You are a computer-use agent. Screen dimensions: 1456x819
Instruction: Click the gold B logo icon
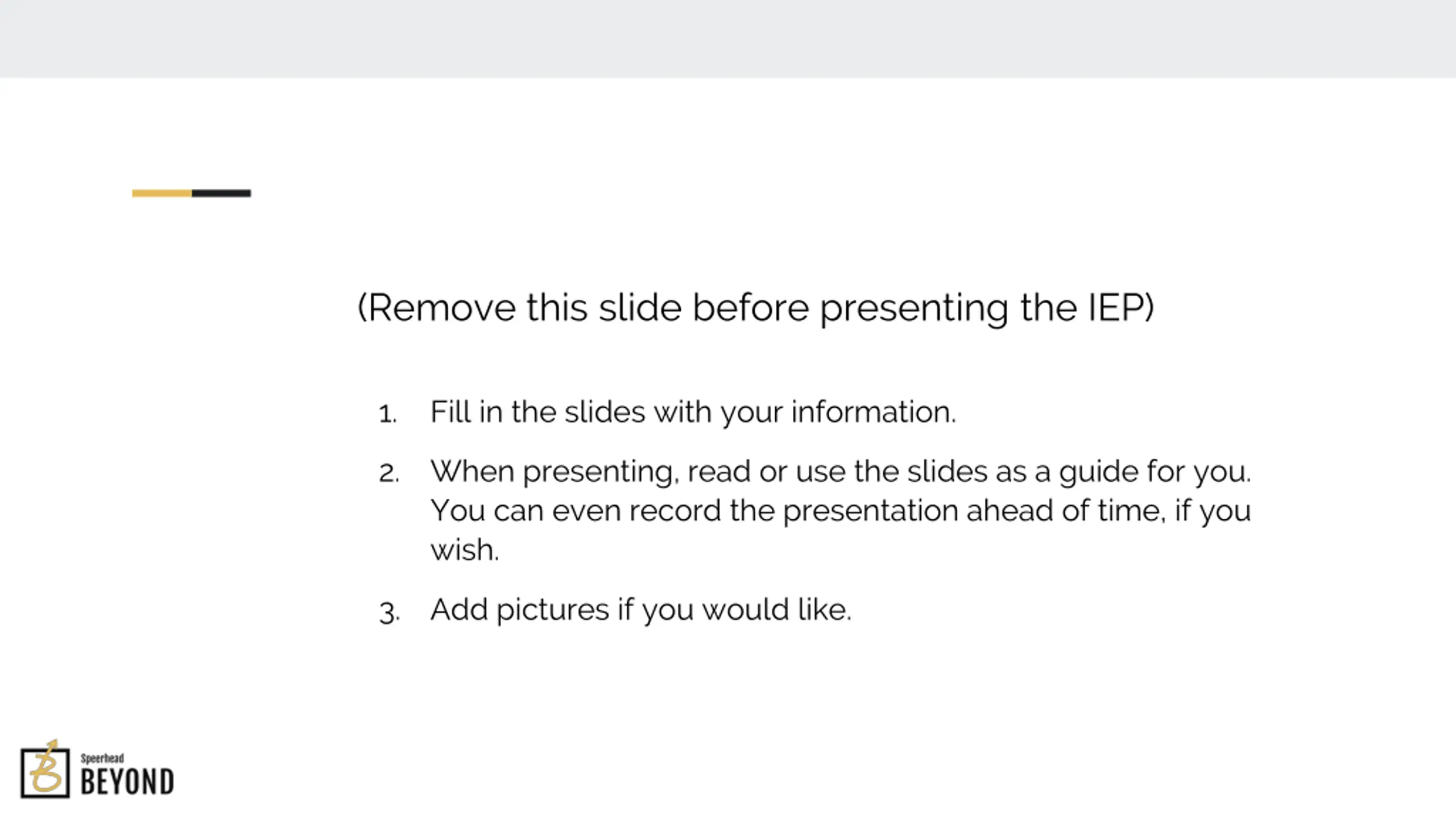(45, 772)
